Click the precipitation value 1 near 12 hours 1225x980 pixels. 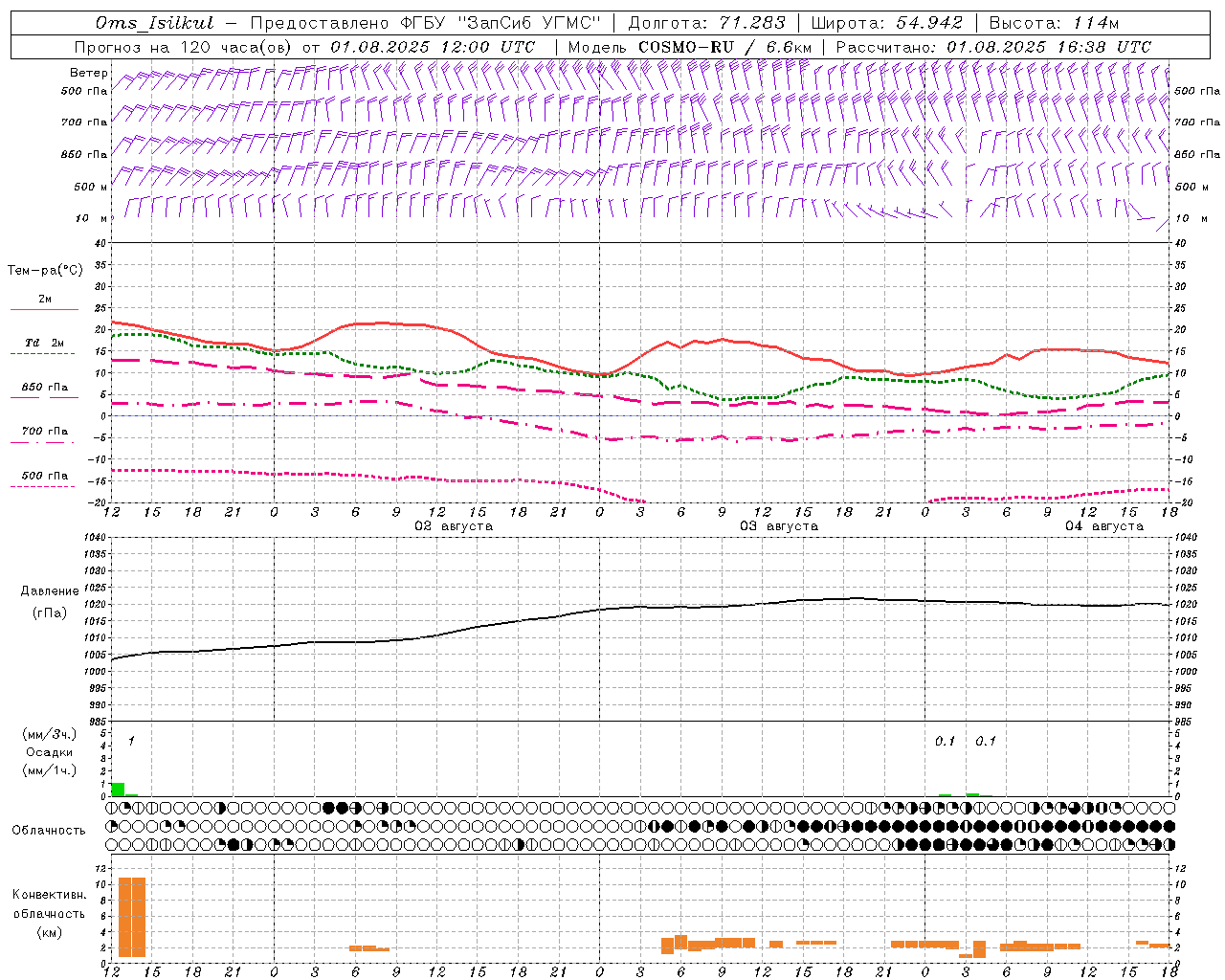pyautogui.click(x=131, y=742)
